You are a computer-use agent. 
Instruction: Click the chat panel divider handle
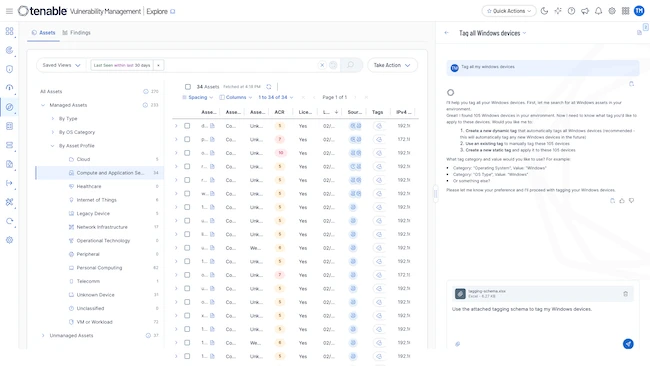point(435,194)
